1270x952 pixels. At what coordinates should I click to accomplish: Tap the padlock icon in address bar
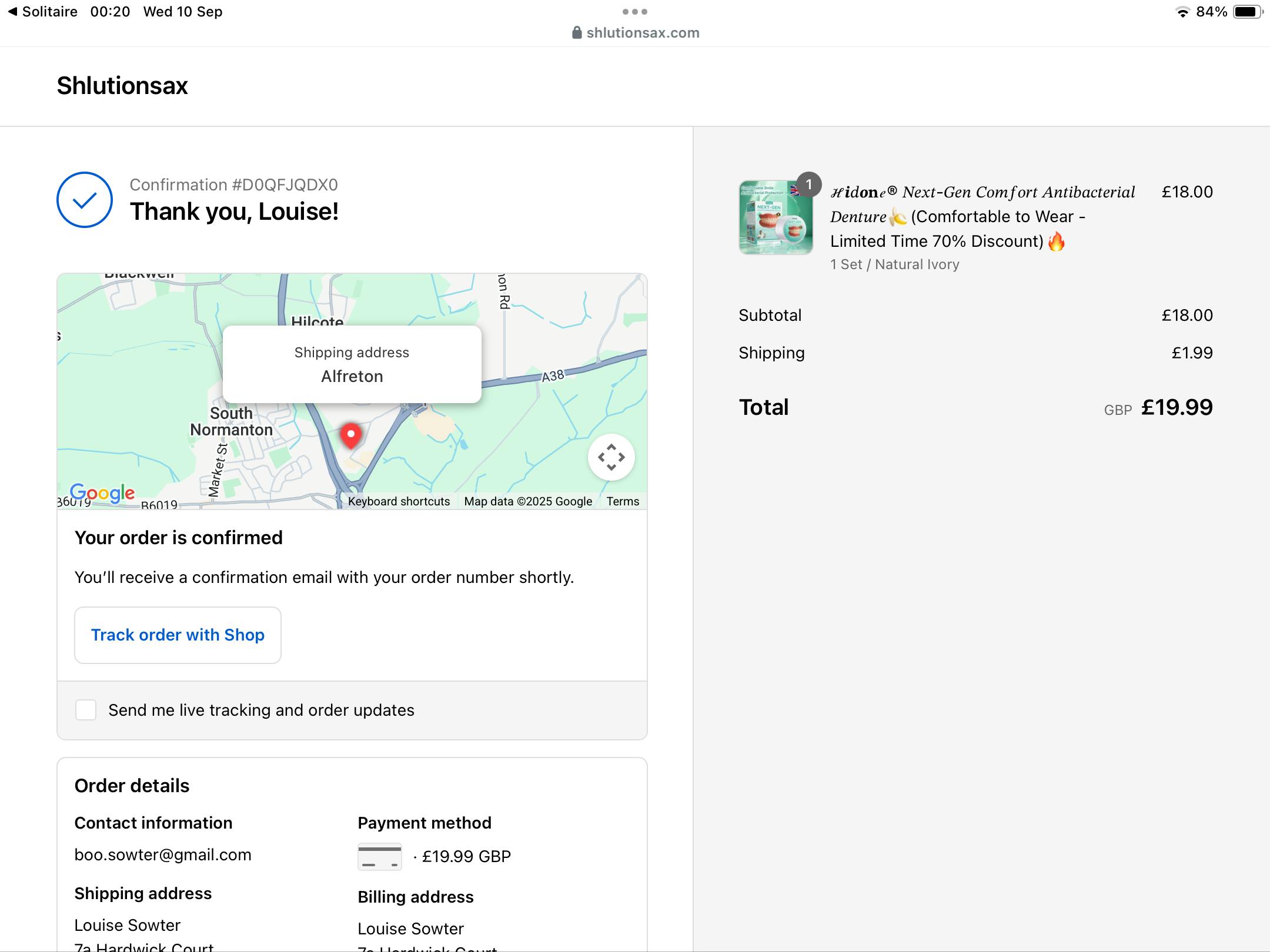pos(577,33)
